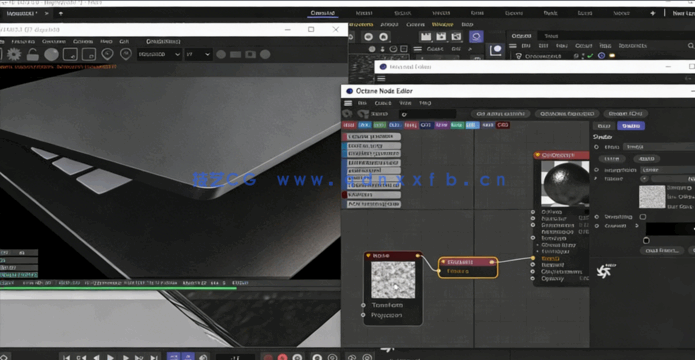
Task: Select the pick material pin icon
Action: pos(126,55)
